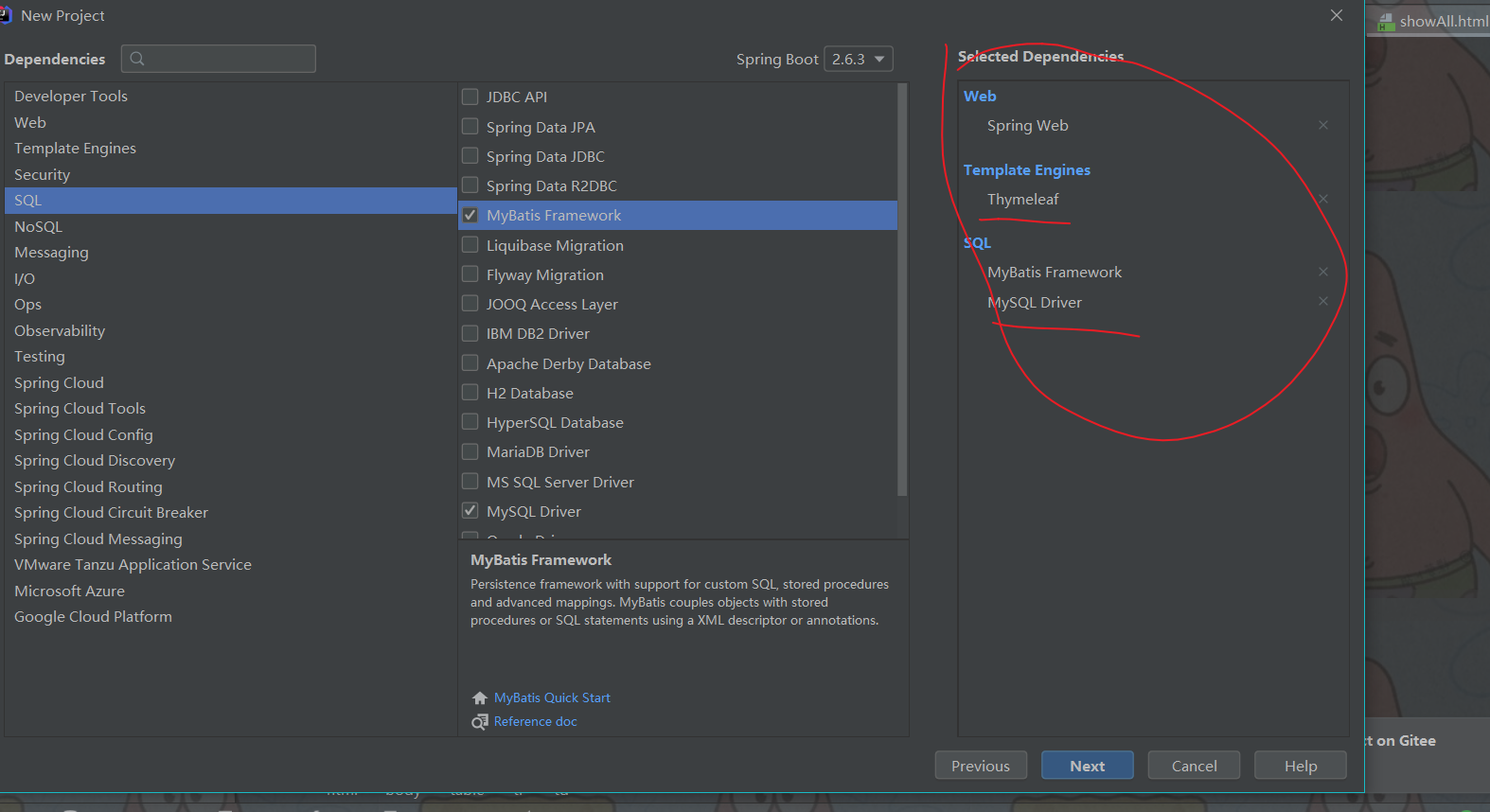Viewport: 1490px width, 812px height.
Task: Select the I/O category
Action: point(231,279)
